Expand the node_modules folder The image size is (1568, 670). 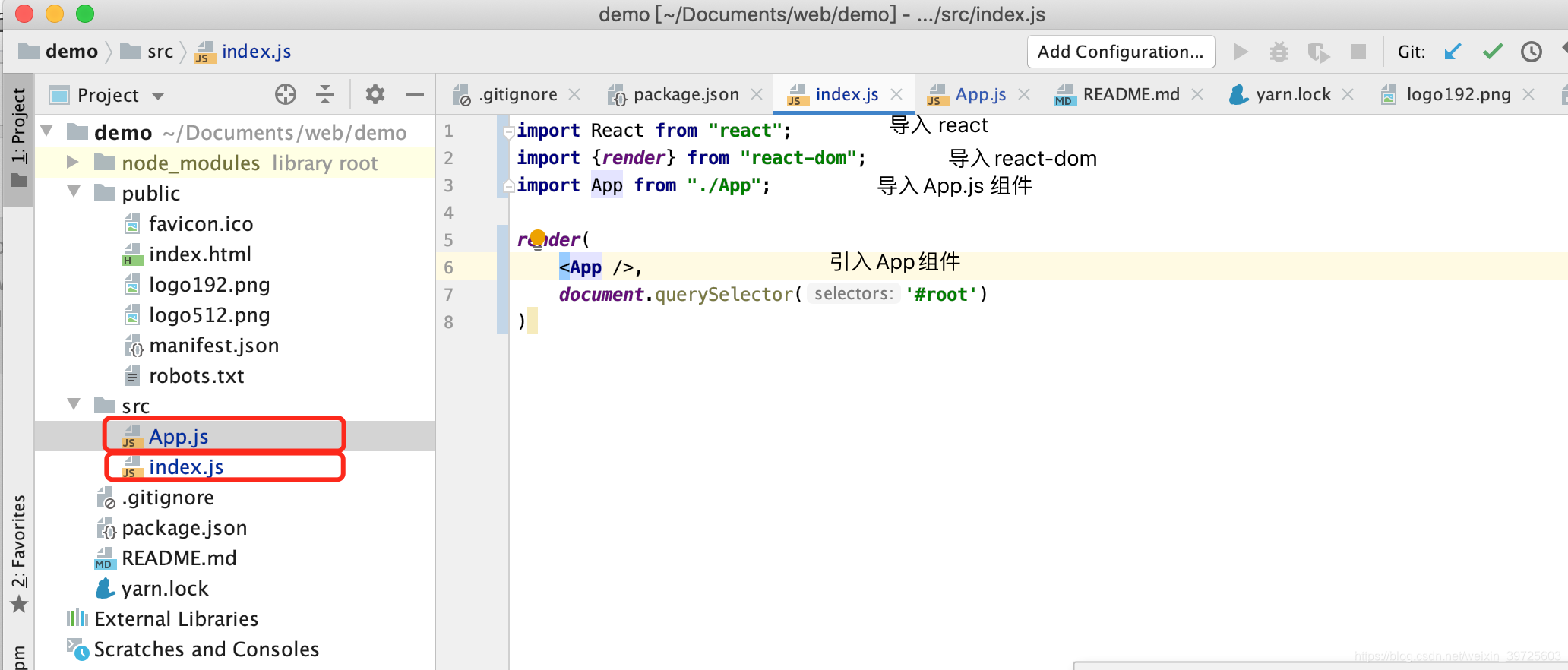point(73,162)
